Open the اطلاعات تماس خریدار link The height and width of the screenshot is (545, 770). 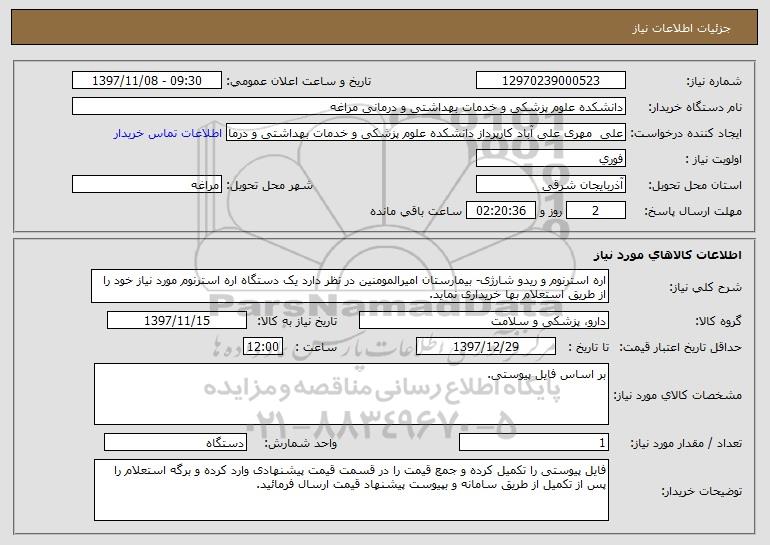tap(168, 134)
